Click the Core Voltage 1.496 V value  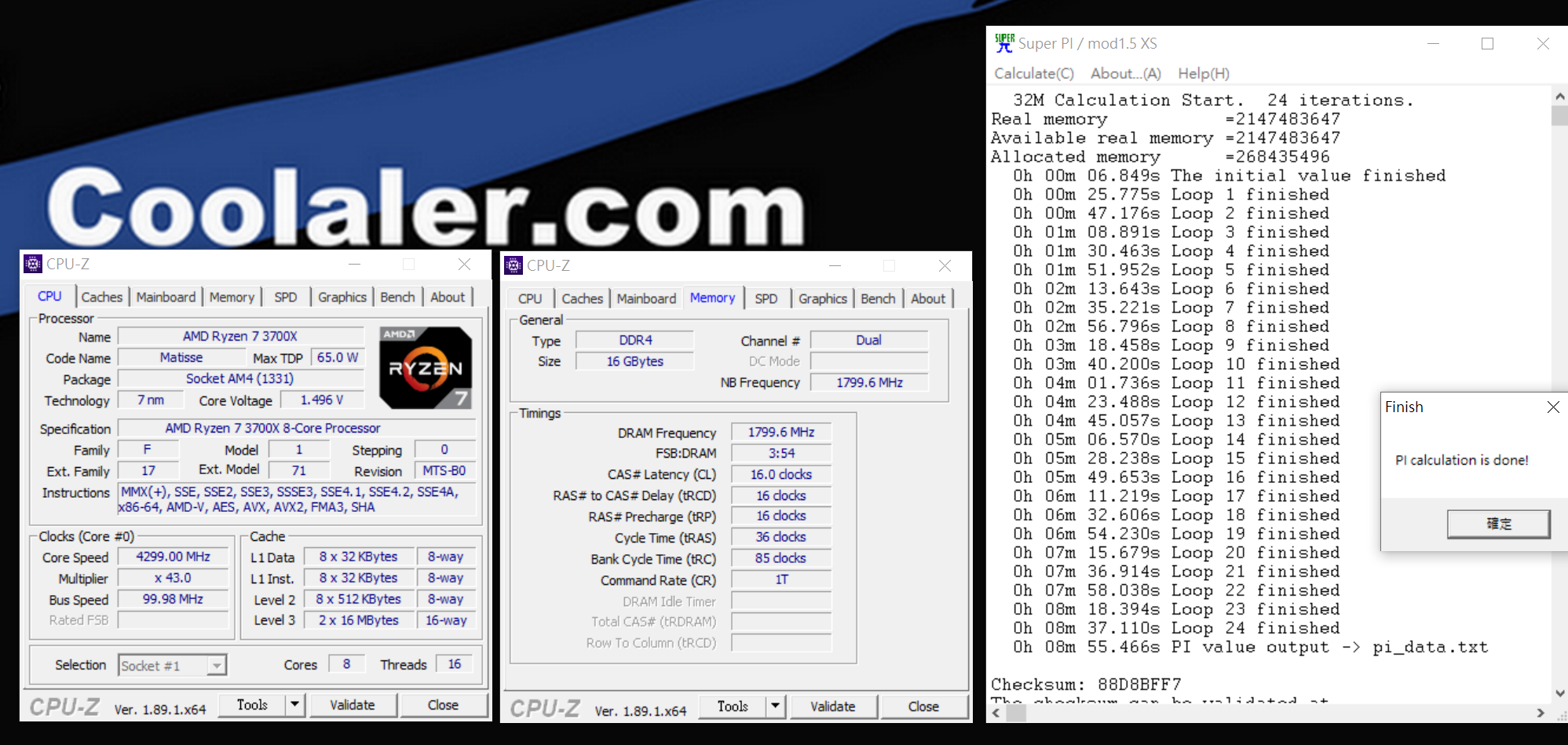click(322, 400)
